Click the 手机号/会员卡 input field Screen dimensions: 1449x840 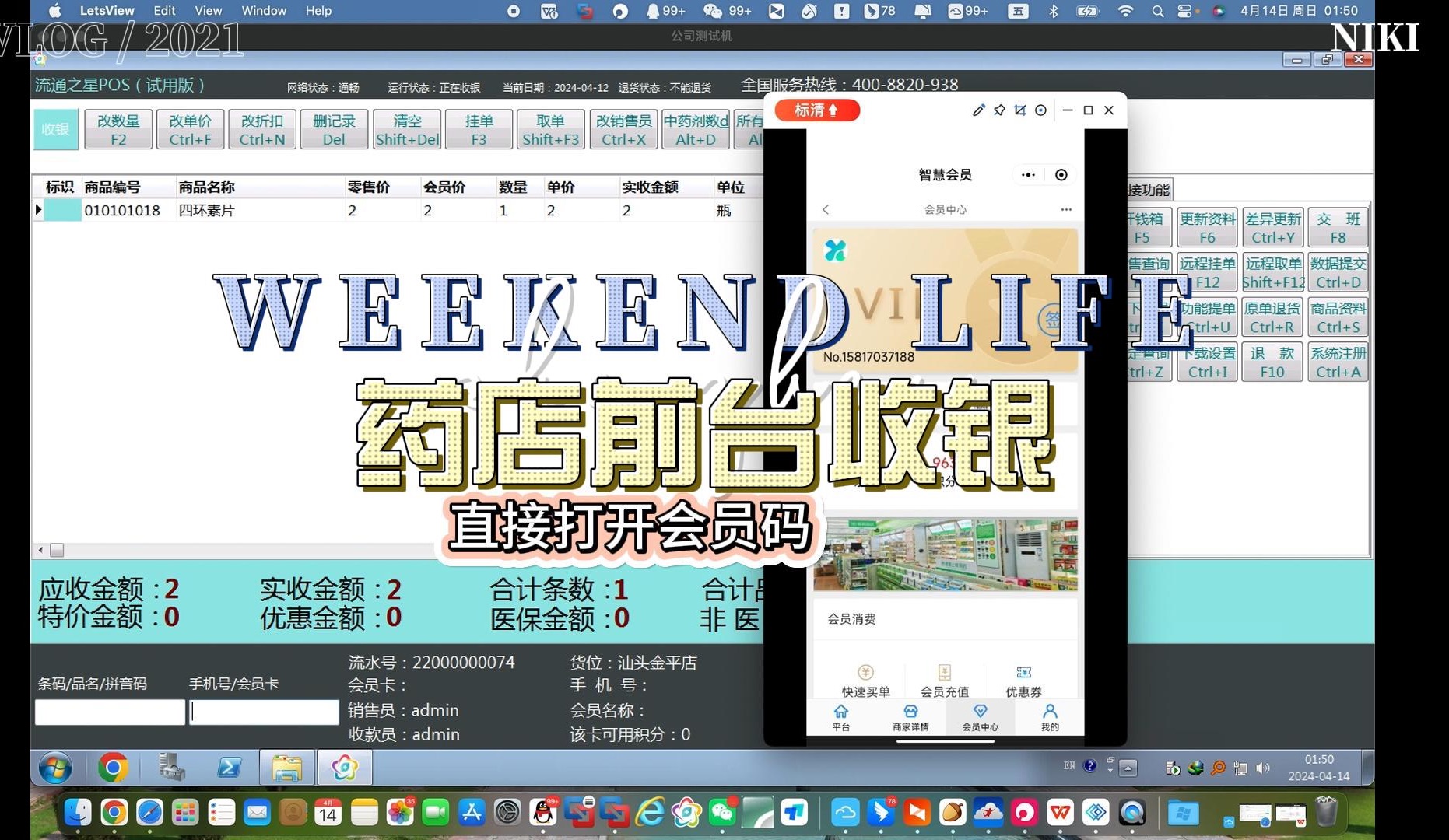[264, 712]
